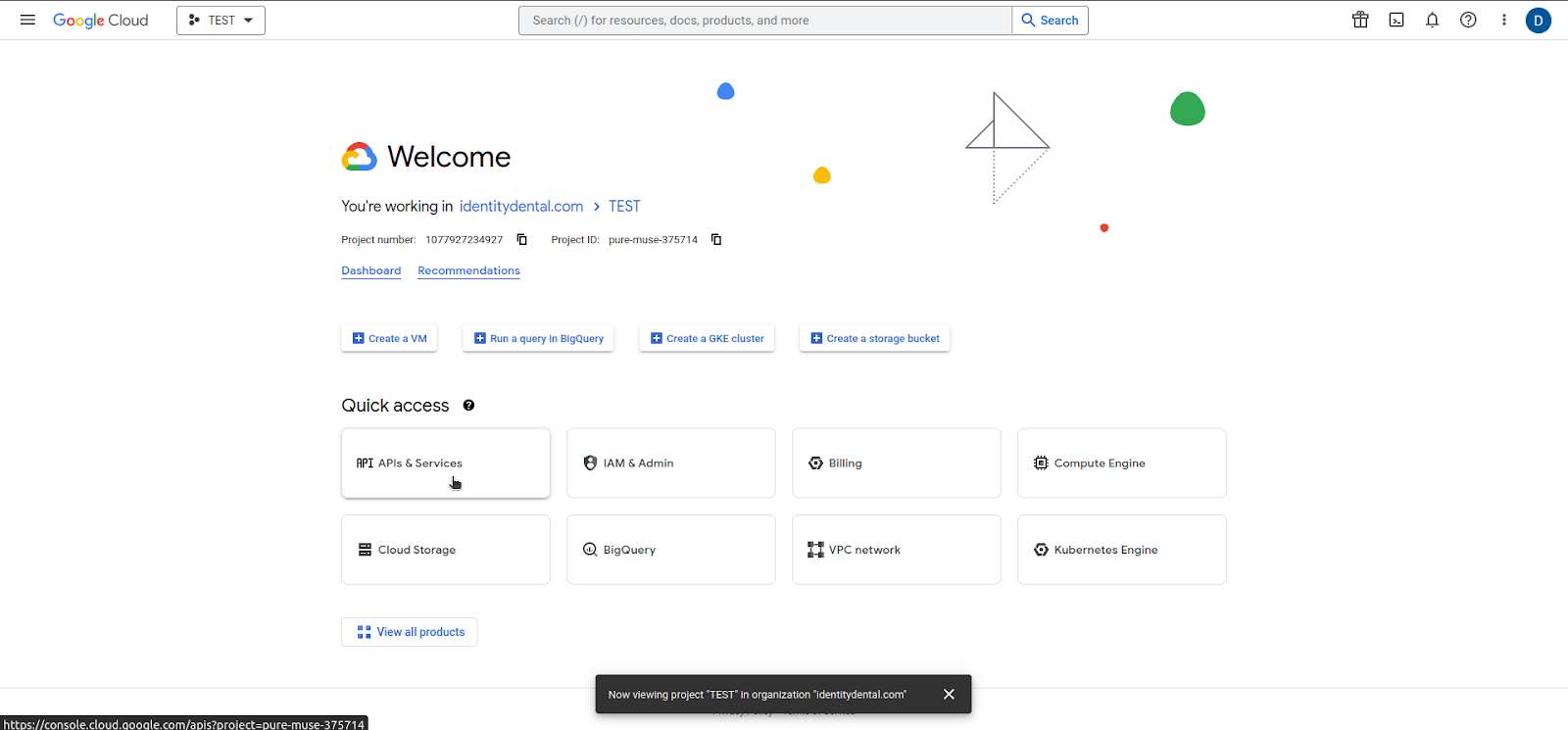Open the TEST project selector dropdown
1568x730 pixels.
coord(220,21)
